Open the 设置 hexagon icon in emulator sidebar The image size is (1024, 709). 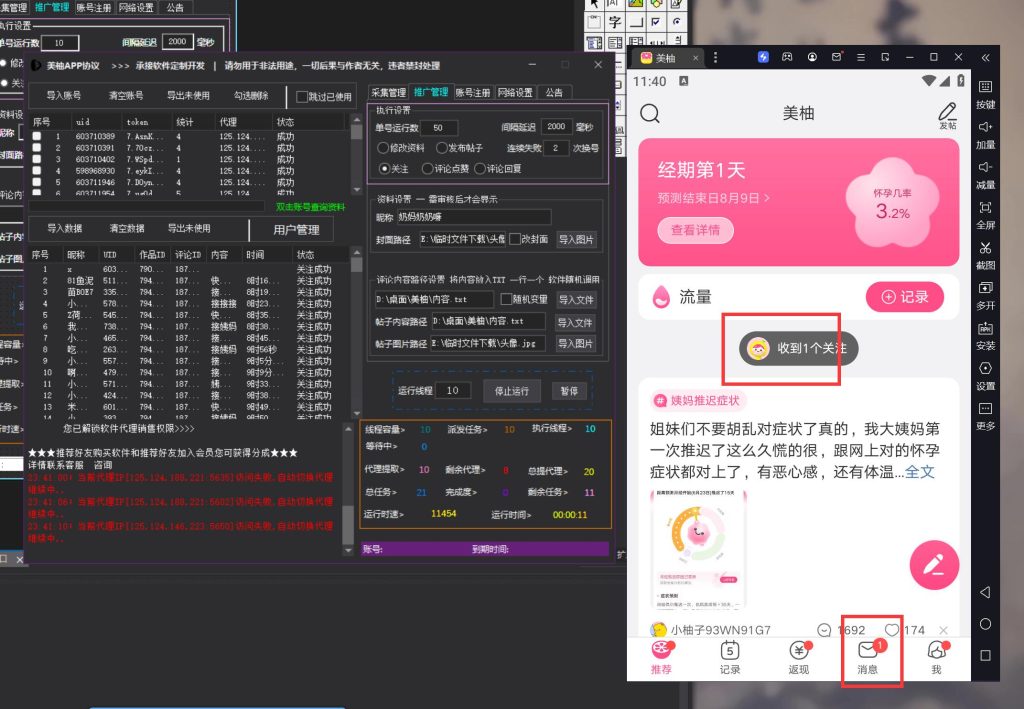pyautogui.click(x=985, y=369)
